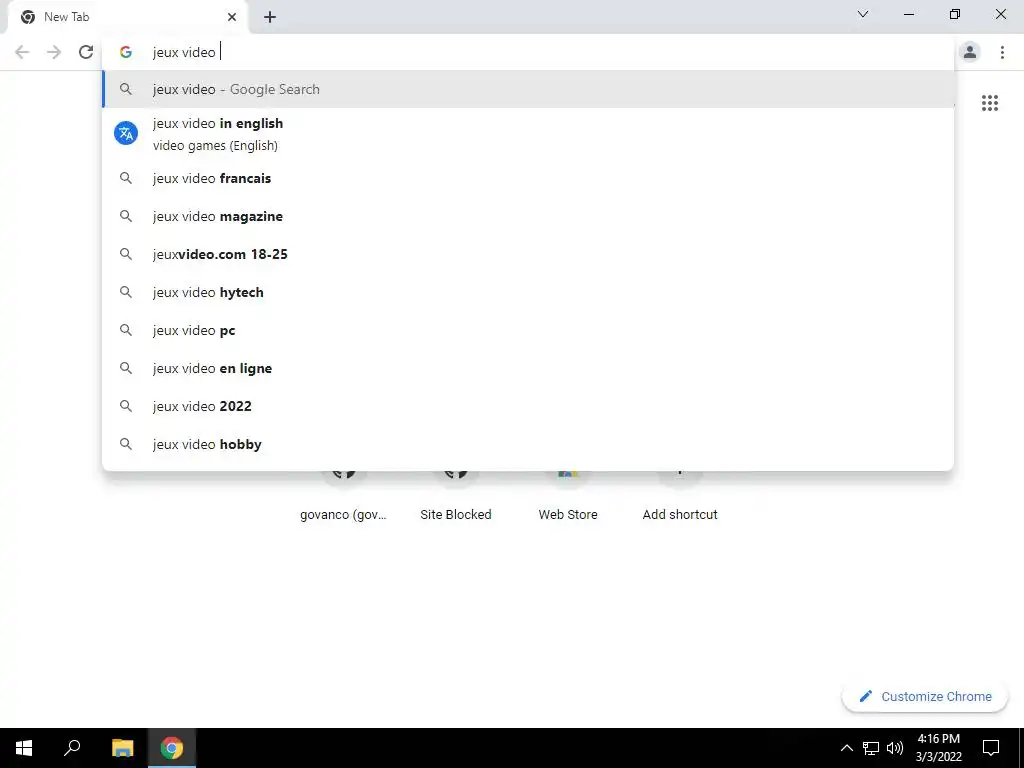Click the back navigation arrow

[x=22, y=52]
